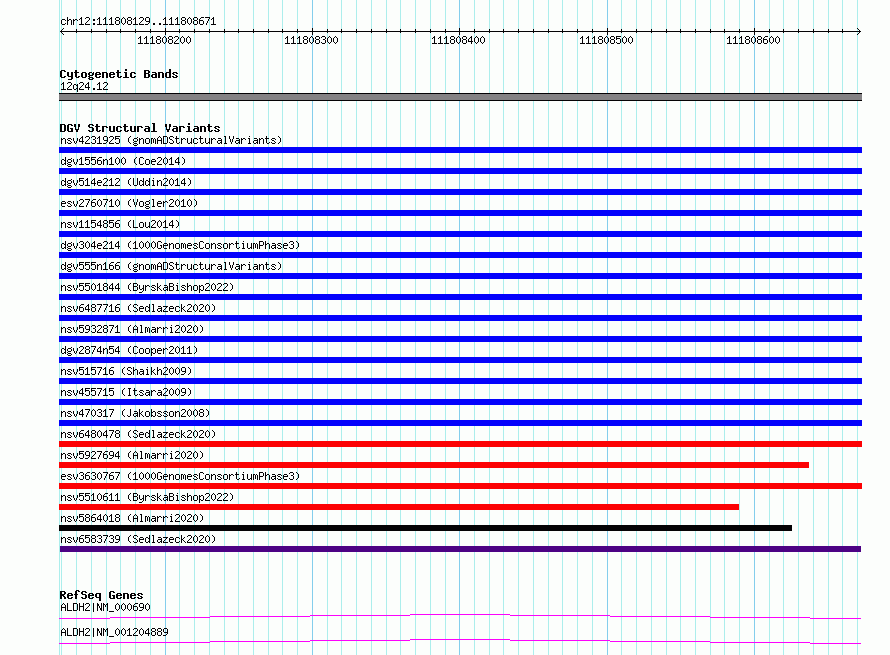The height and width of the screenshot is (655, 890).
Task: Select esv3630767 (1000GenomesConsortiumPhase3) label
Action: (180, 476)
